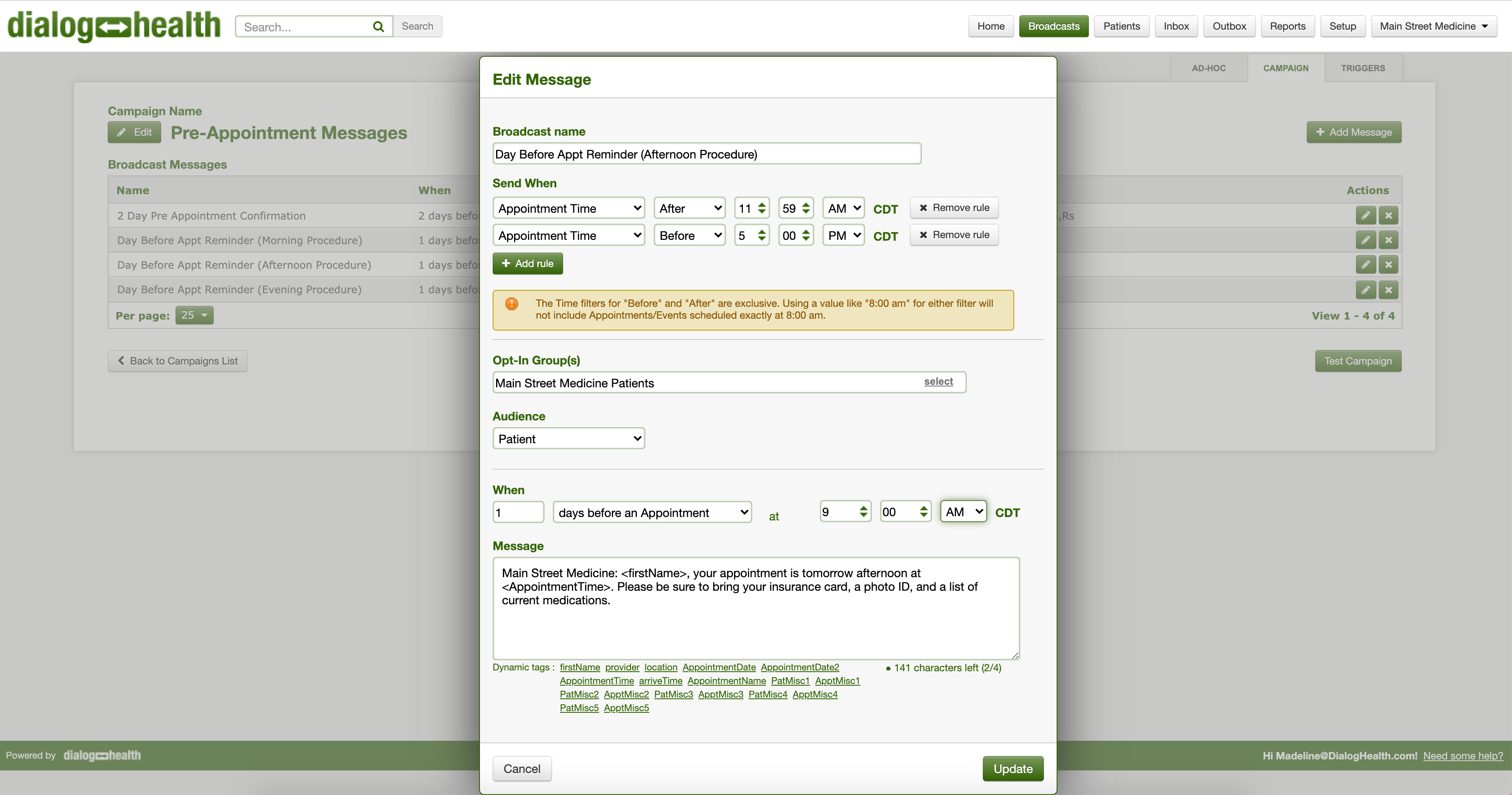Viewport: 1512px width, 795px height.
Task: Click the Broadcast name input field
Action: click(706, 154)
